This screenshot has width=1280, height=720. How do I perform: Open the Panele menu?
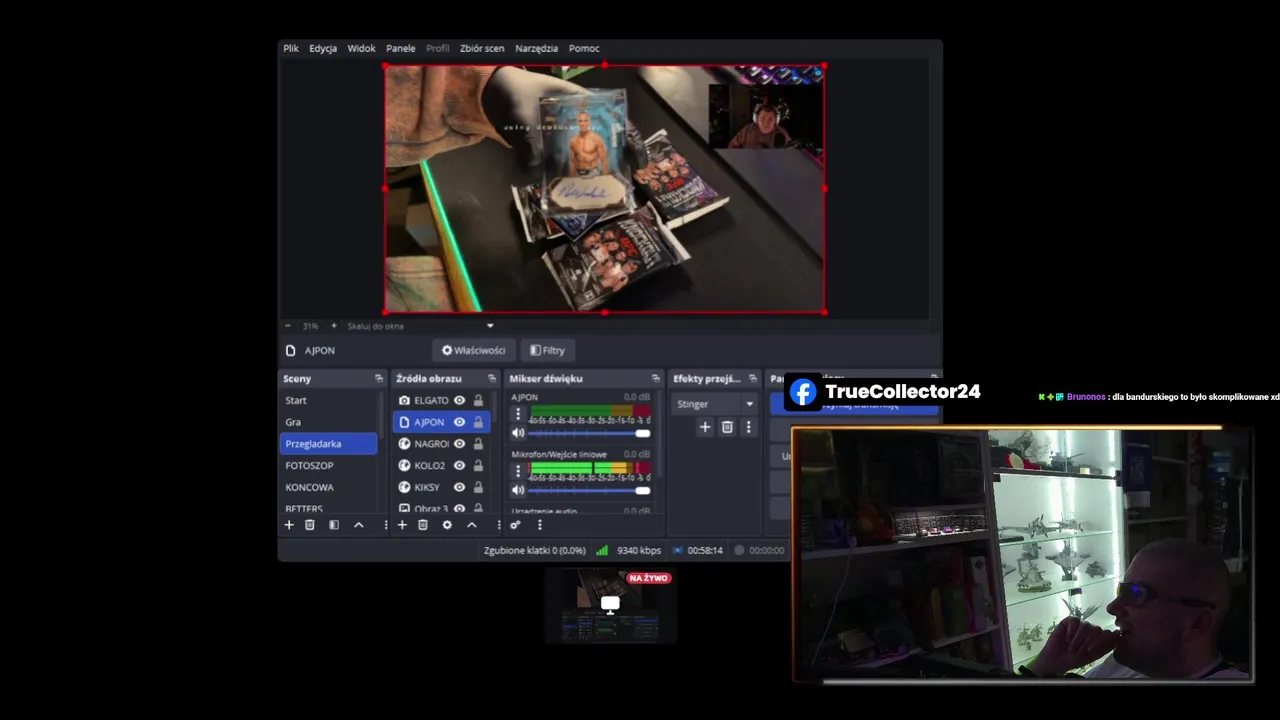click(x=400, y=48)
